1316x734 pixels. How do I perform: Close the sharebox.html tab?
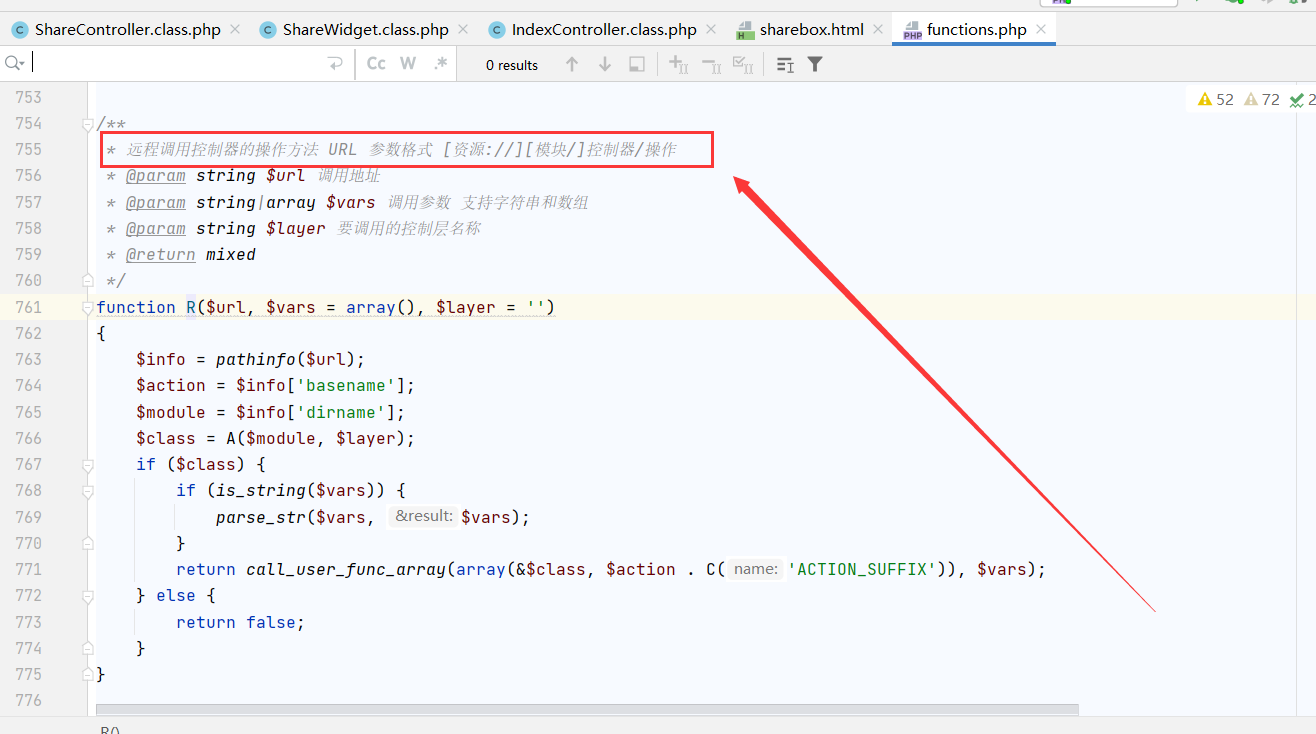point(878,29)
